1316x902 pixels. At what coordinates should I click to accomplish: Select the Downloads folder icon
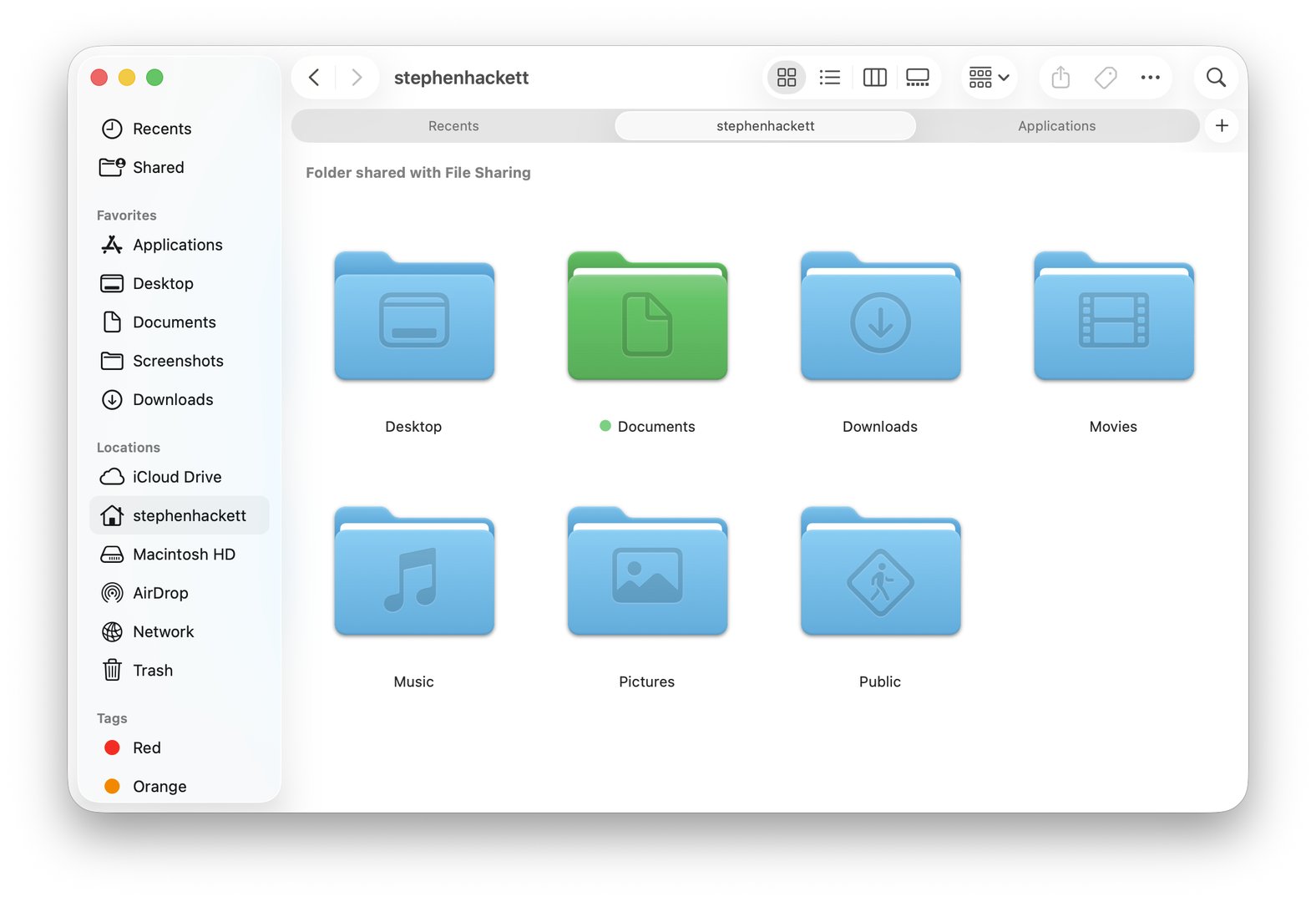pos(880,316)
